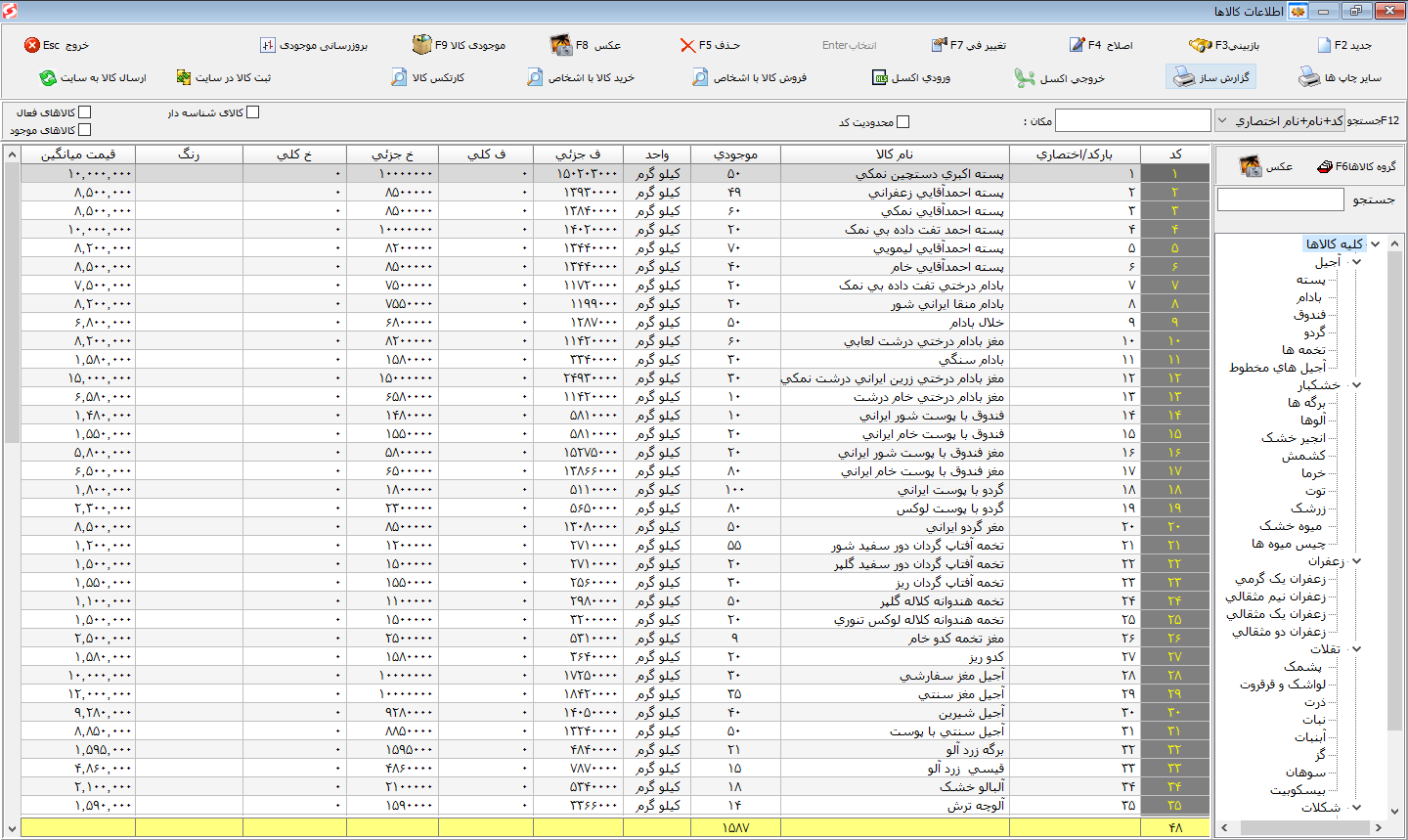Enable the محدودیت کد checkbox
The image size is (1408, 840).
tap(902, 122)
